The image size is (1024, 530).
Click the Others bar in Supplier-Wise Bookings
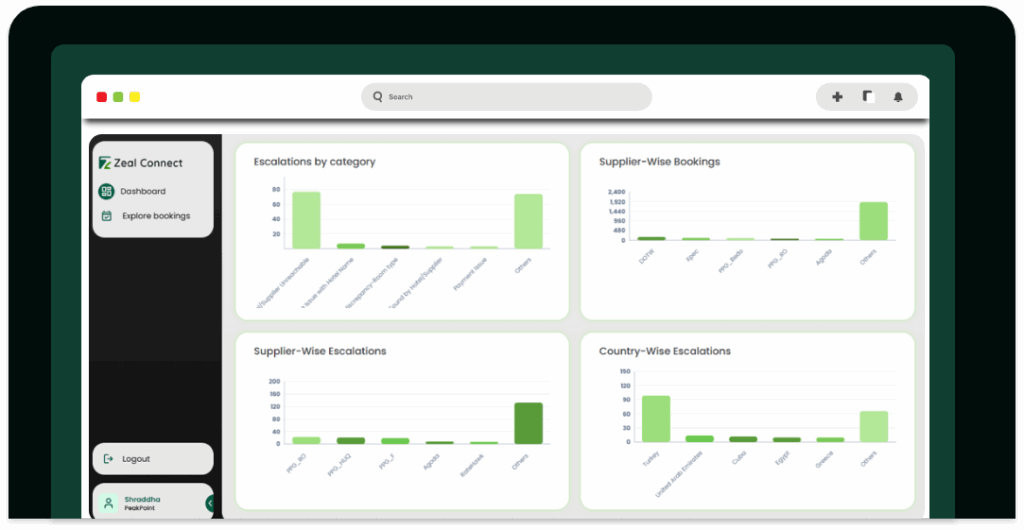click(873, 221)
